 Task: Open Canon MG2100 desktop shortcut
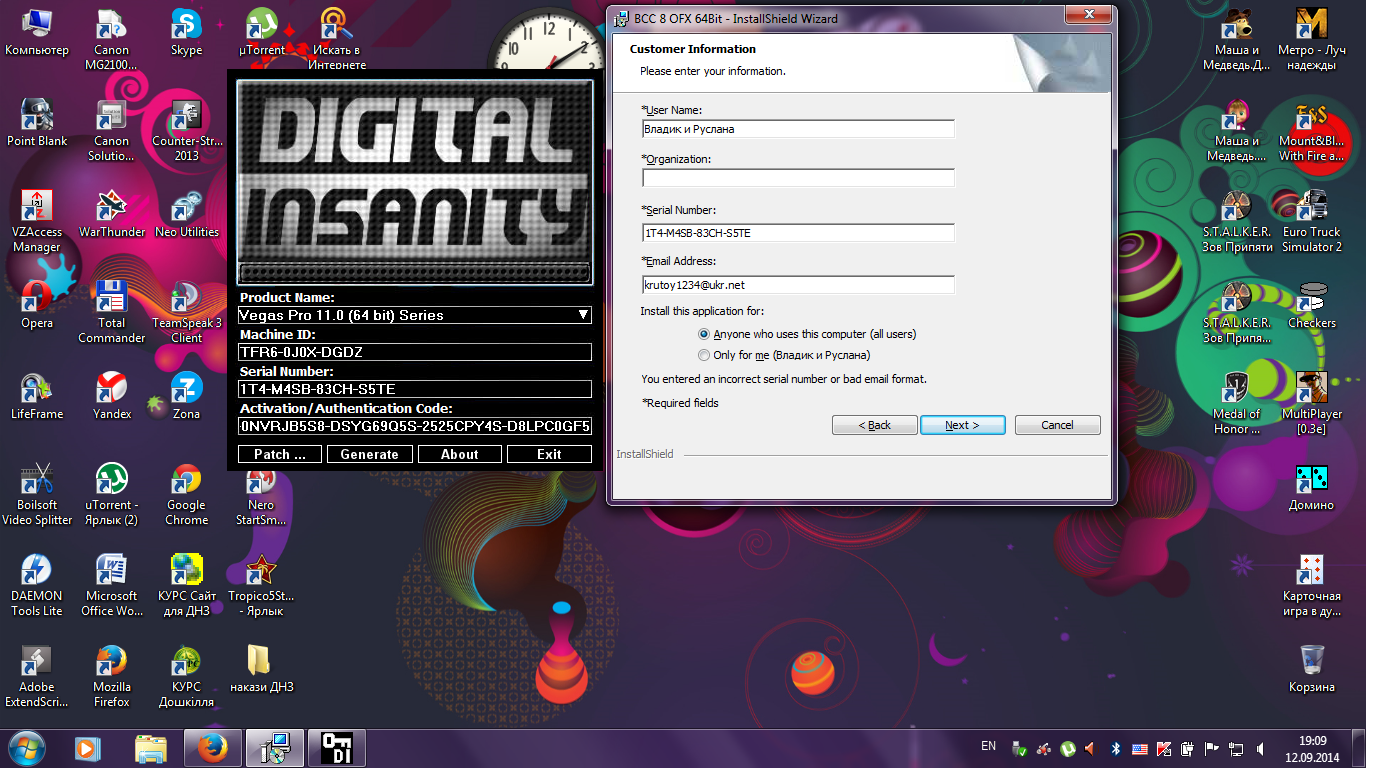click(x=112, y=40)
